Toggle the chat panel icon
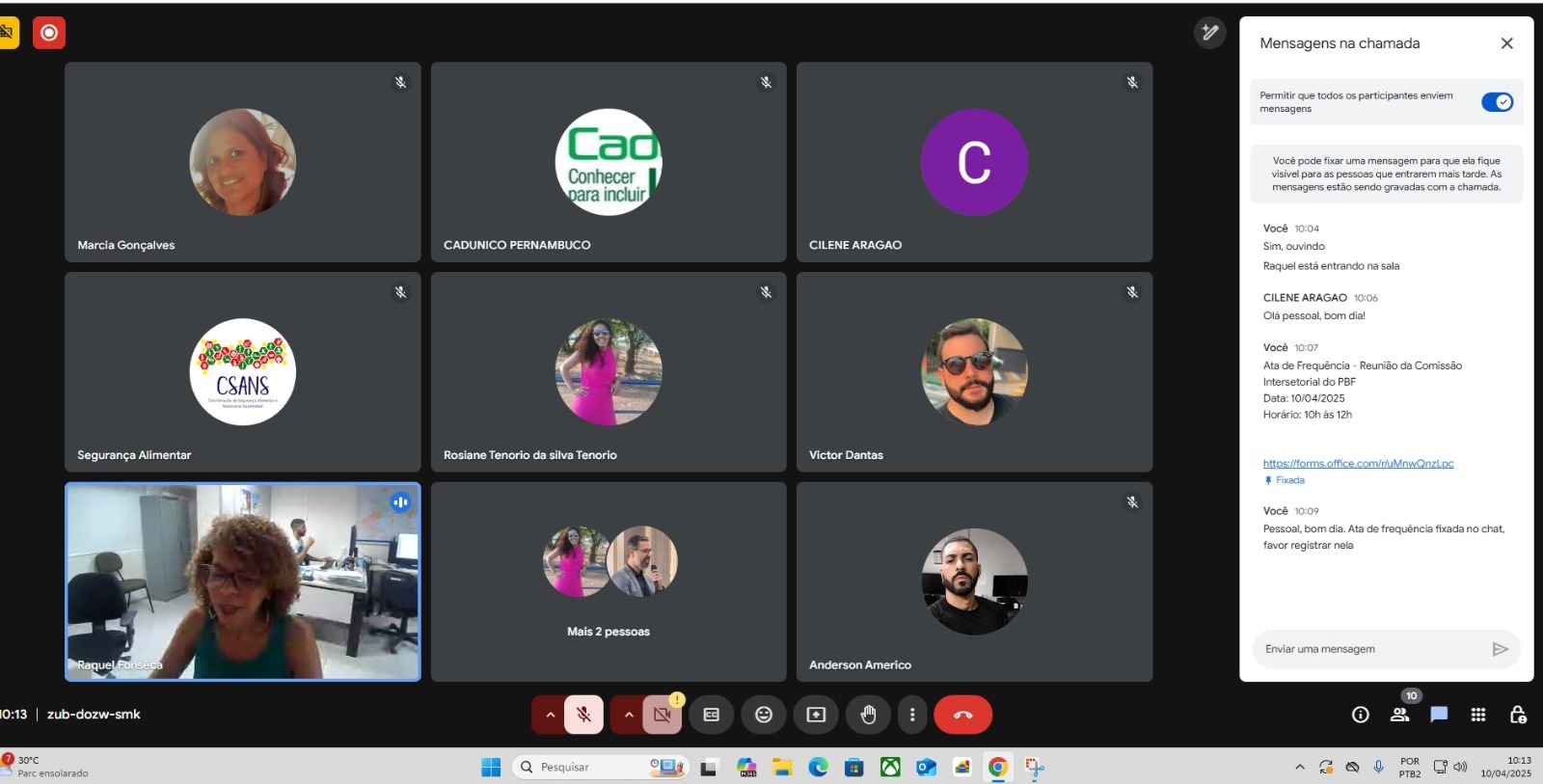The image size is (1543, 784). 1439,715
